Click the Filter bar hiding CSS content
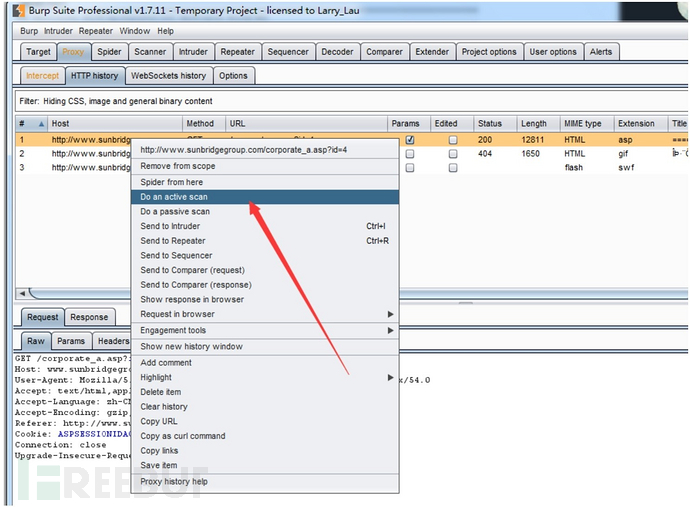This screenshot has height=507, width=690. [x=351, y=101]
